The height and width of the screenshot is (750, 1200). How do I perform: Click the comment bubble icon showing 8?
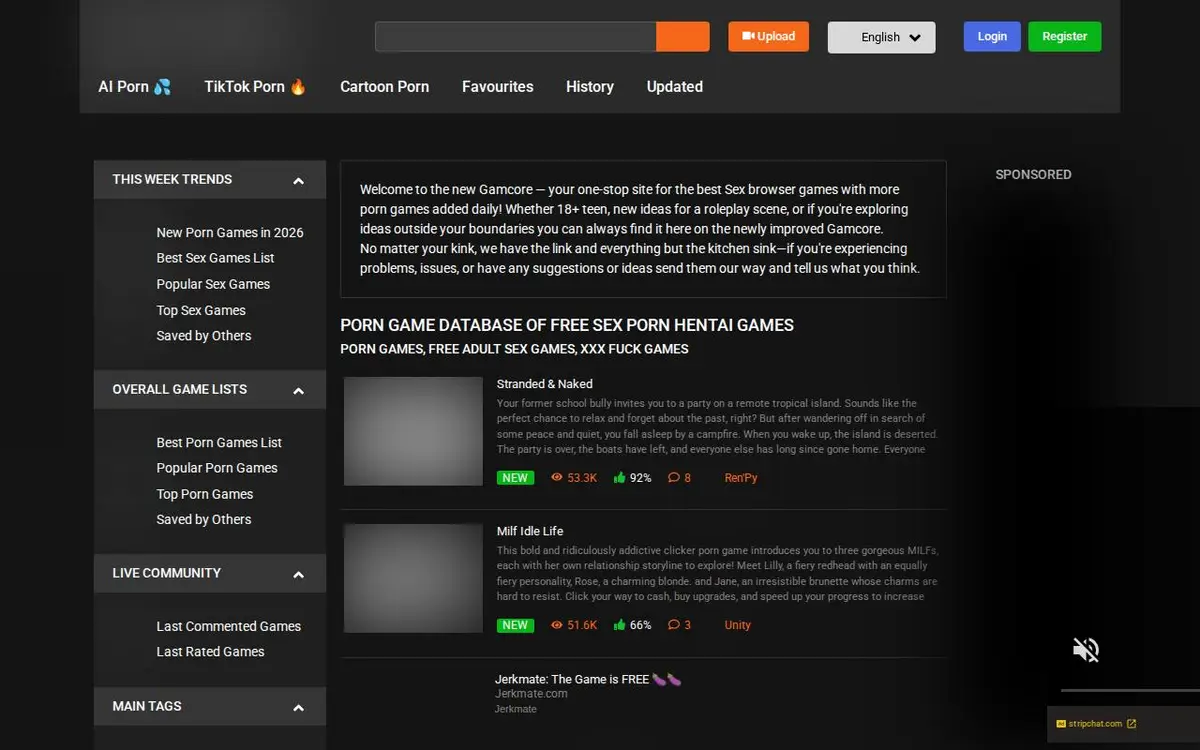673,478
